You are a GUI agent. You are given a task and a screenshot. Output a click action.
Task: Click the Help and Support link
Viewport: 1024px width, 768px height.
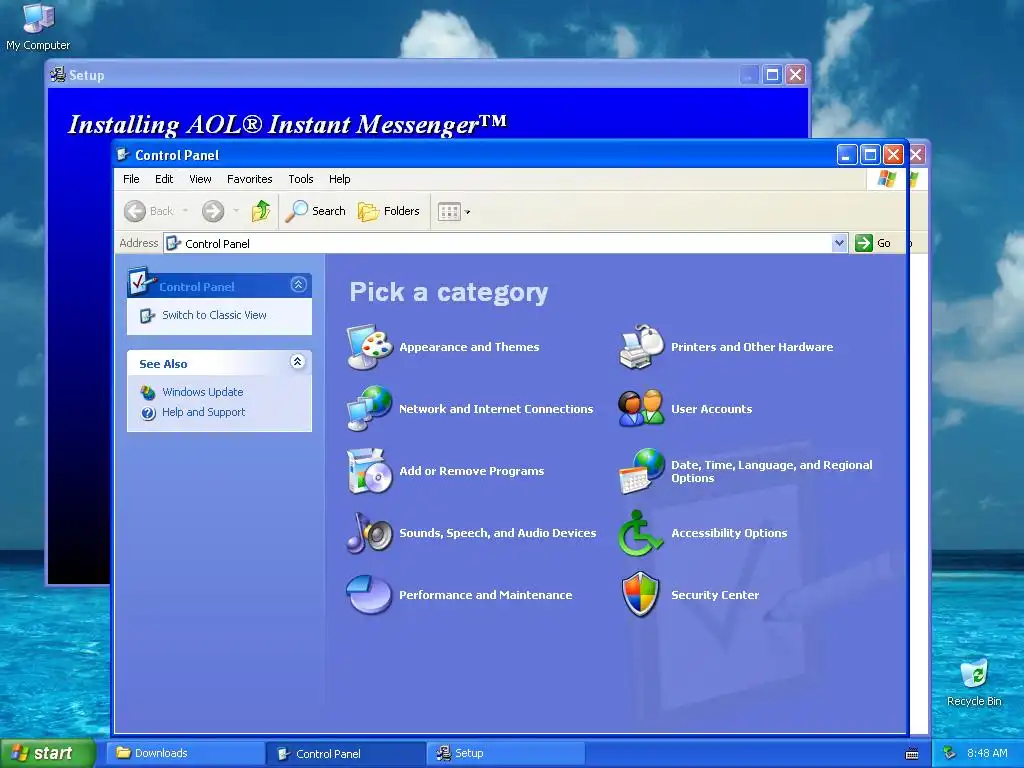click(204, 412)
